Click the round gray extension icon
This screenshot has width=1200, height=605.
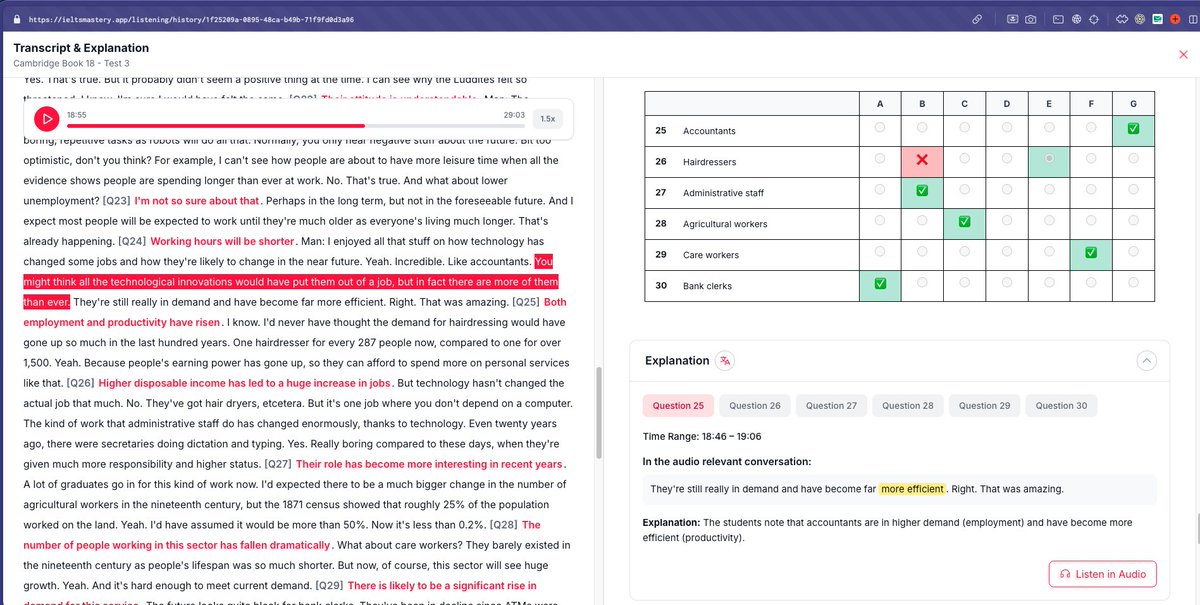click(x=1140, y=19)
